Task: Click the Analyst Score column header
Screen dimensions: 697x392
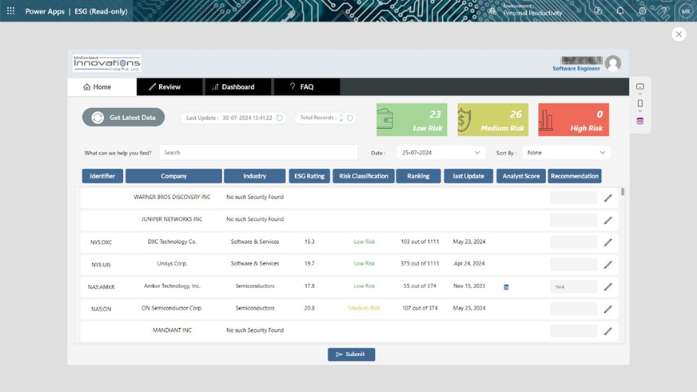Action: coord(521,176)
